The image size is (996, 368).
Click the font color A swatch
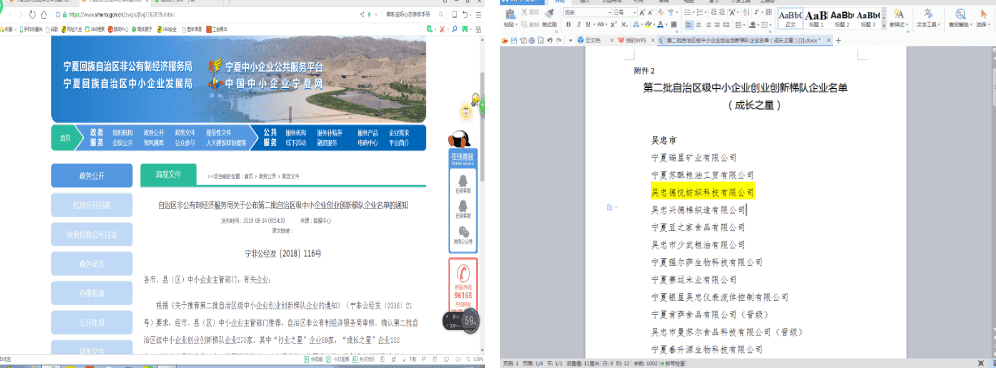click(661, 24)
